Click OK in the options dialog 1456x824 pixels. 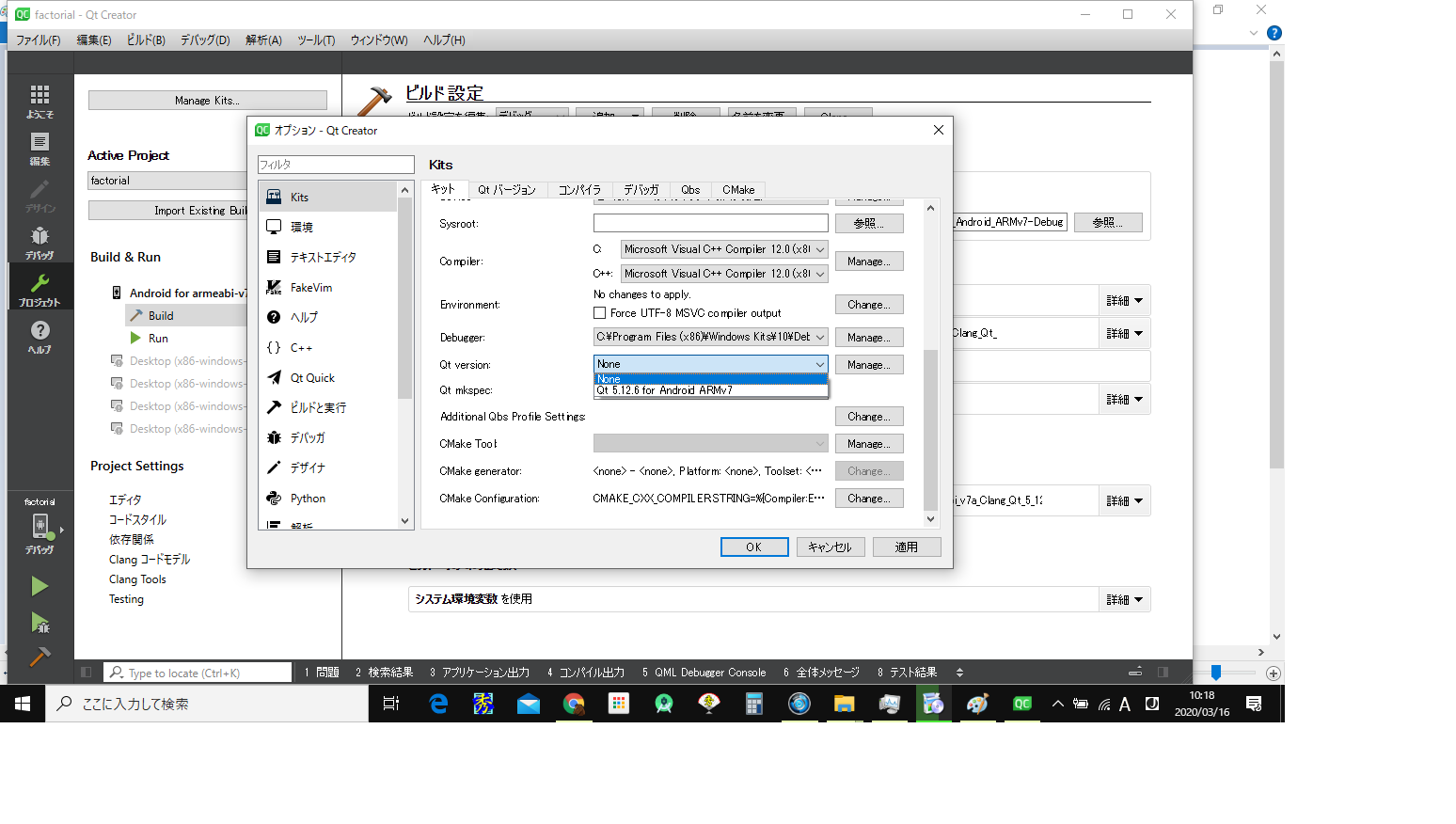point(754,547)
